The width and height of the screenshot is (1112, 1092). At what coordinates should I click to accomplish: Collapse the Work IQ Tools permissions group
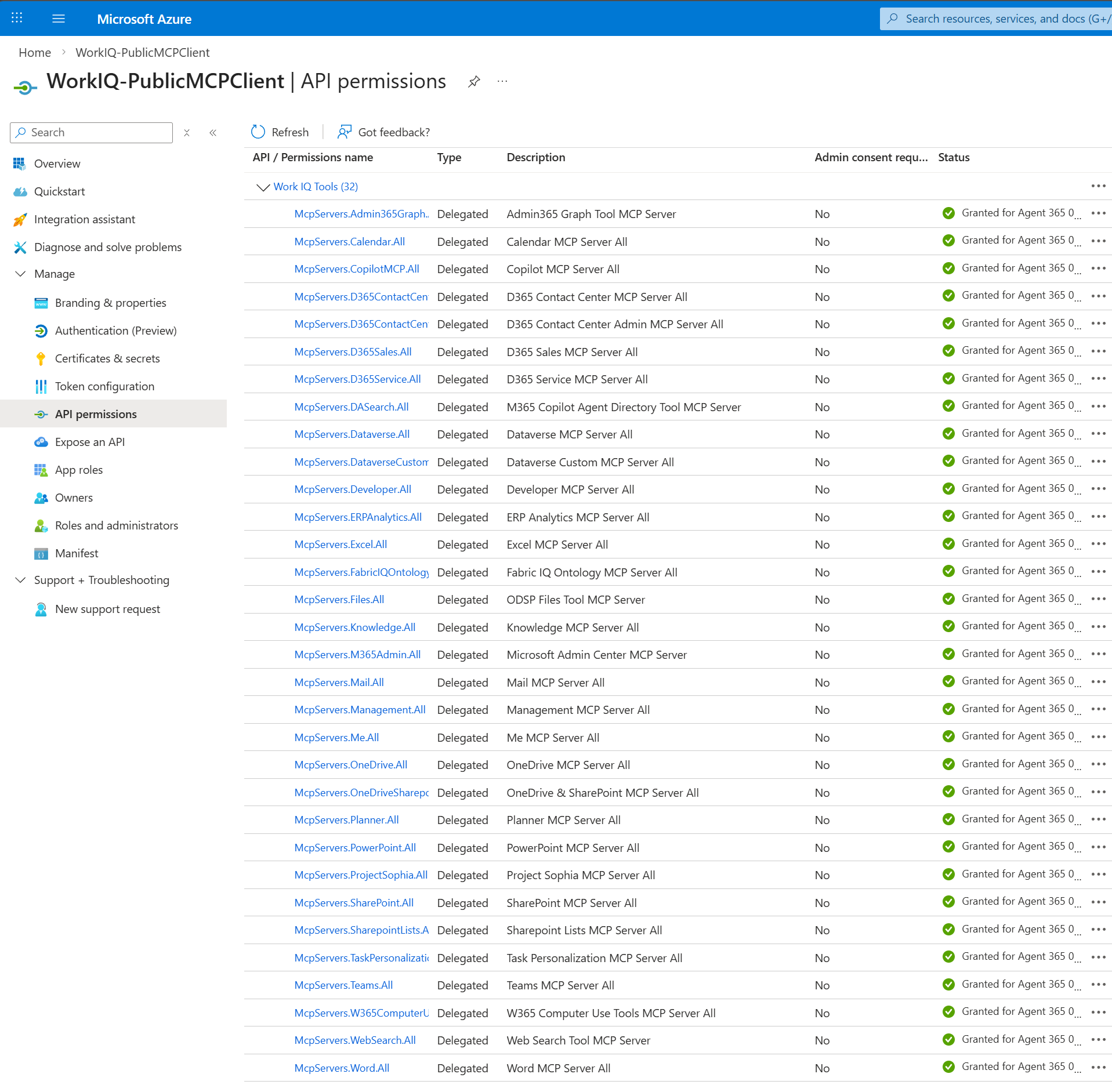262,187
